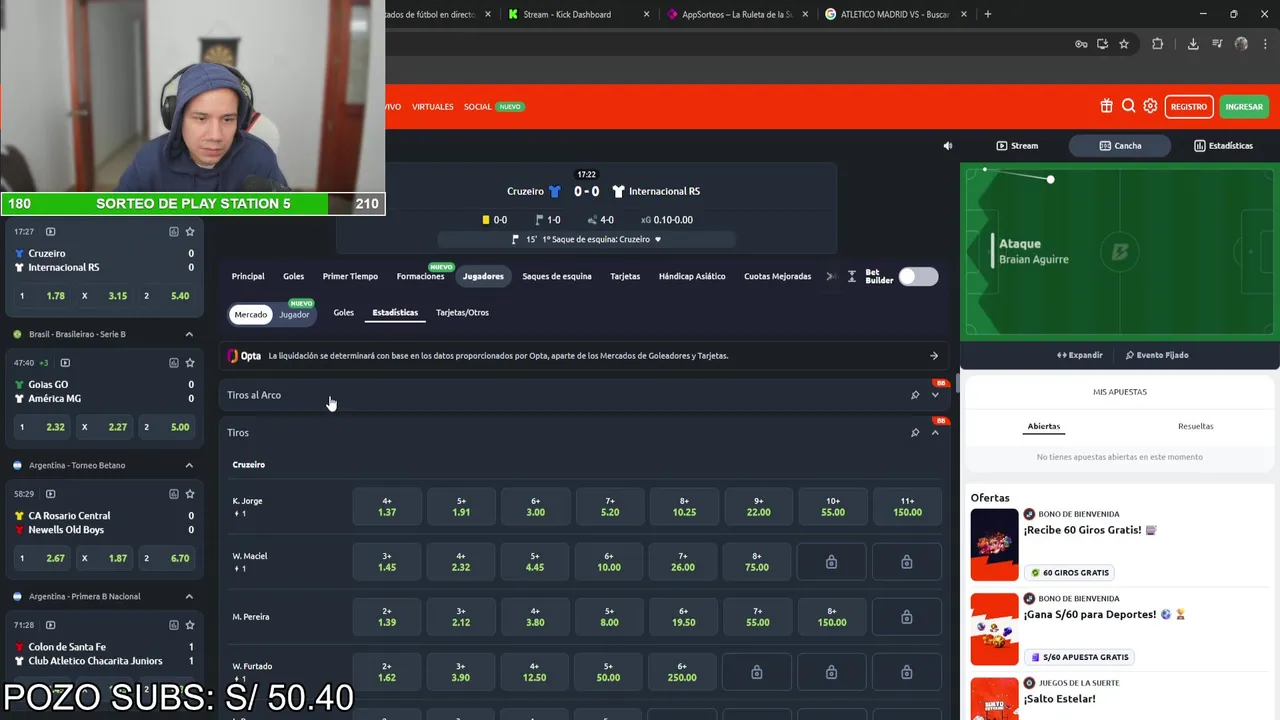Viewport: 1280px width, 720px height.
Task: Show more market tabs arrow
Action: 831,276
